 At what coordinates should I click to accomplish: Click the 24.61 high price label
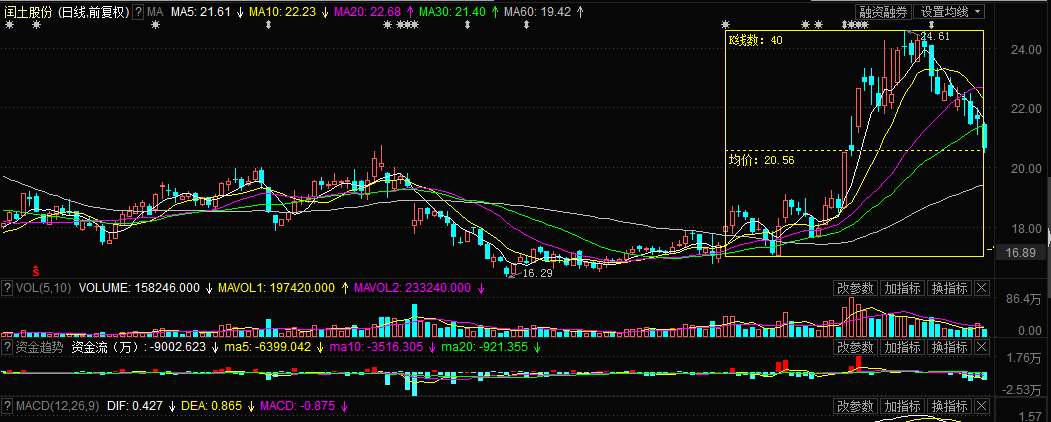point(935,36)
